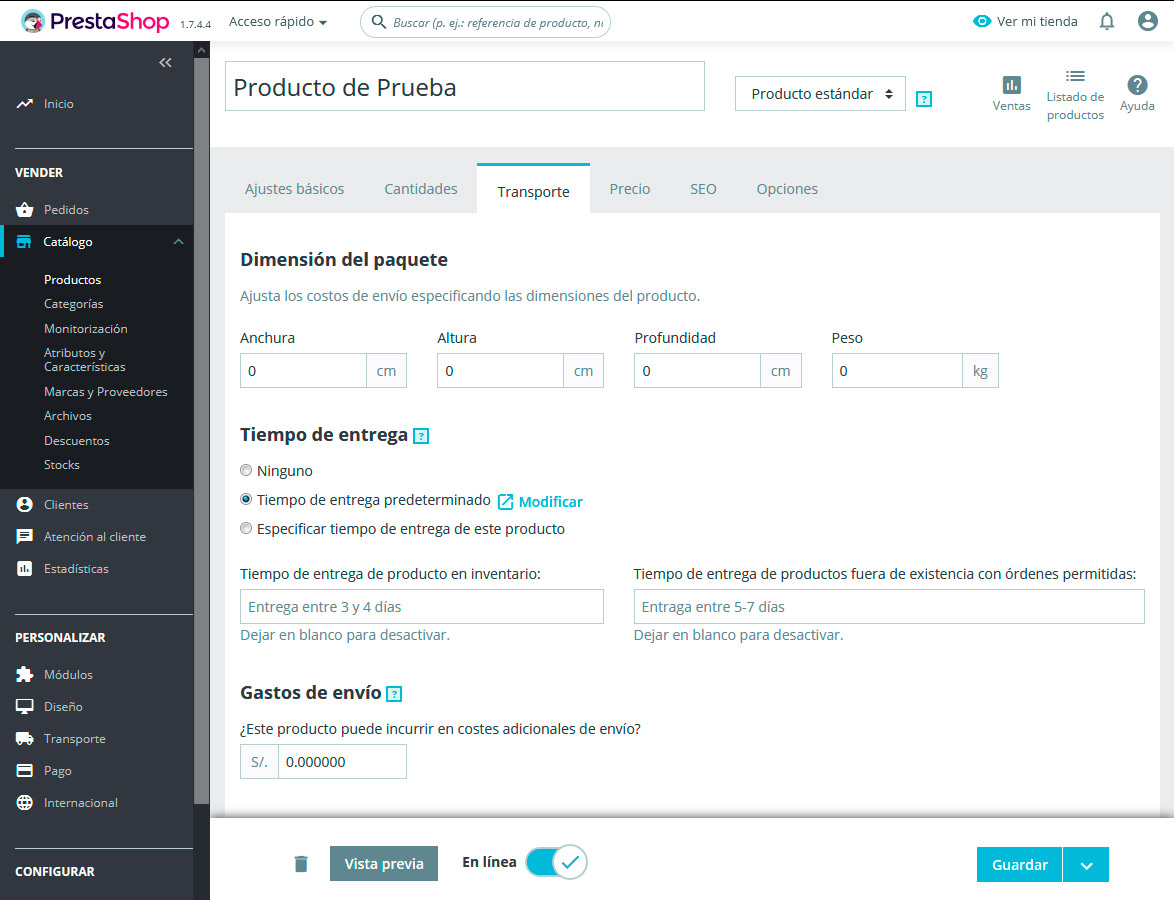Click search magnifier icon in top bar
The height and width of the screenshot is (900, 1174).
pos(379,22)
